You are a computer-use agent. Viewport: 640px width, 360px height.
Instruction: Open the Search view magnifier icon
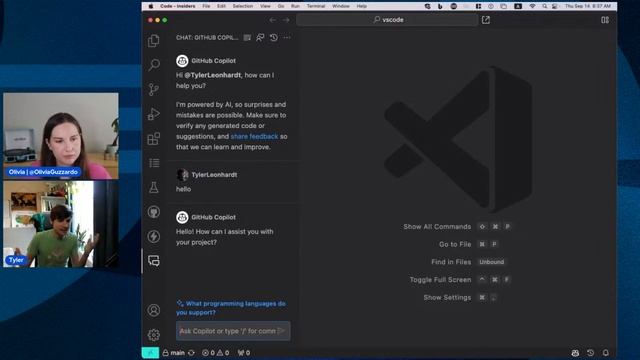coord(154,64)
